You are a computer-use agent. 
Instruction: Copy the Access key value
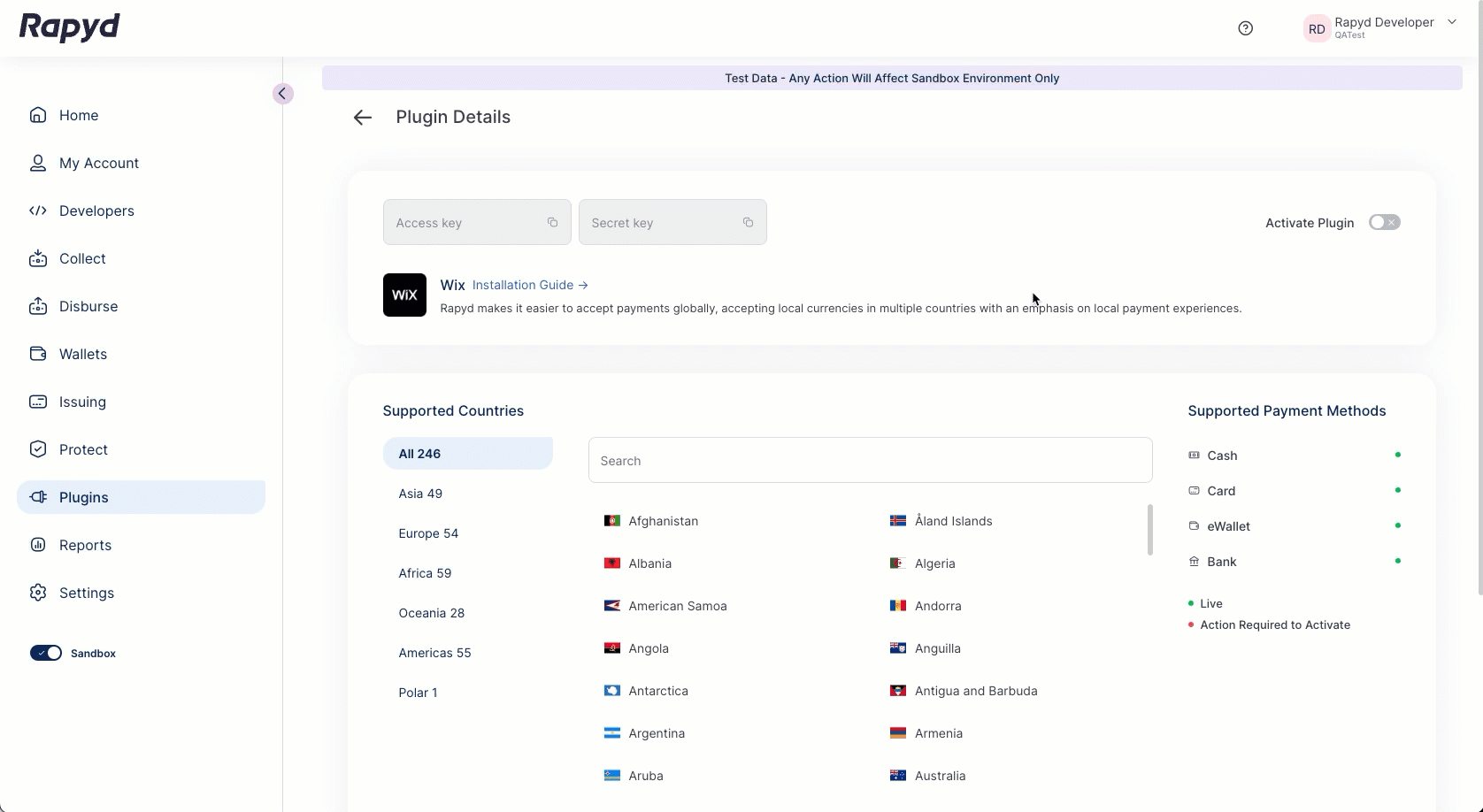point(552,222)
